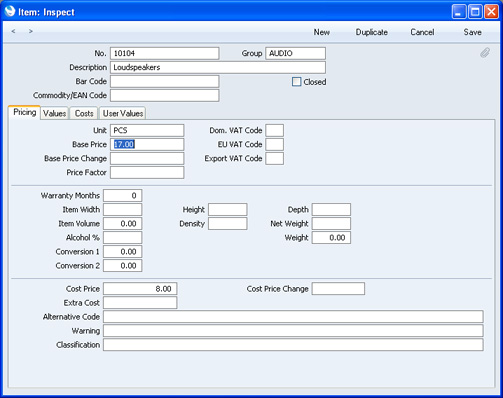Viewport: 503px width, 398px height.
Task: Click the Export VAT Code field
Action: 275,158
